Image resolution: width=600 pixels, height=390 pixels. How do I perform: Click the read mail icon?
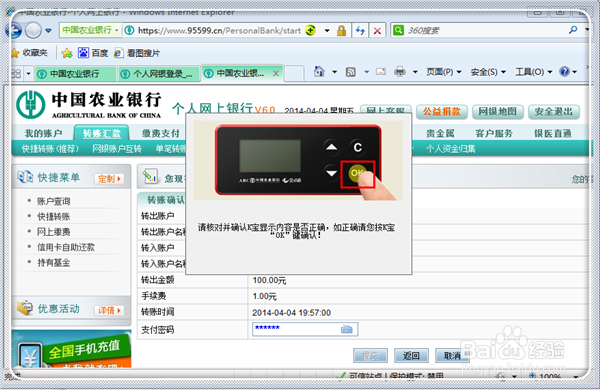(381, 71)
